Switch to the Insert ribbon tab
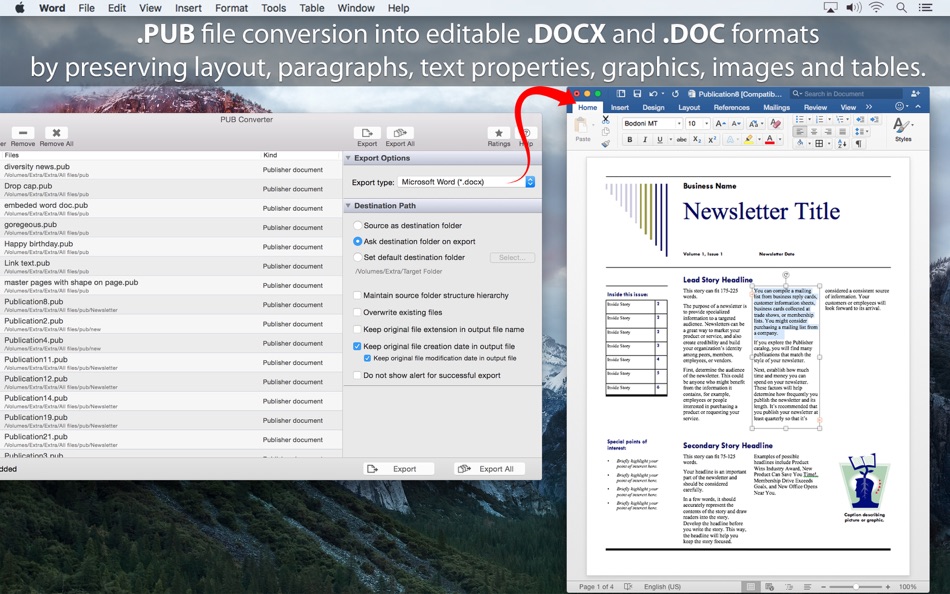950x594 pixels. [619, 107]
